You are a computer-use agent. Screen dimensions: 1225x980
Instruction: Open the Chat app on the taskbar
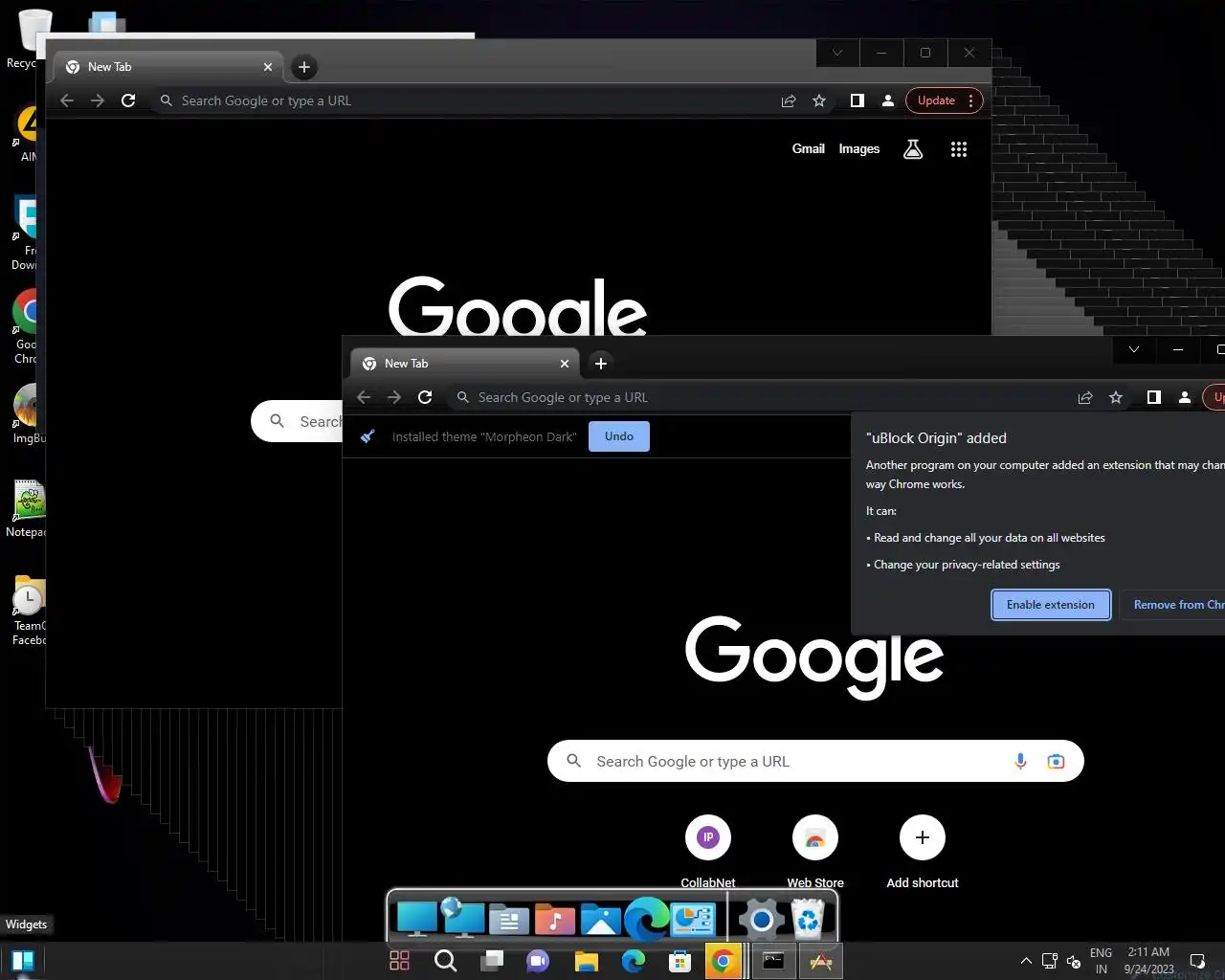538,961
